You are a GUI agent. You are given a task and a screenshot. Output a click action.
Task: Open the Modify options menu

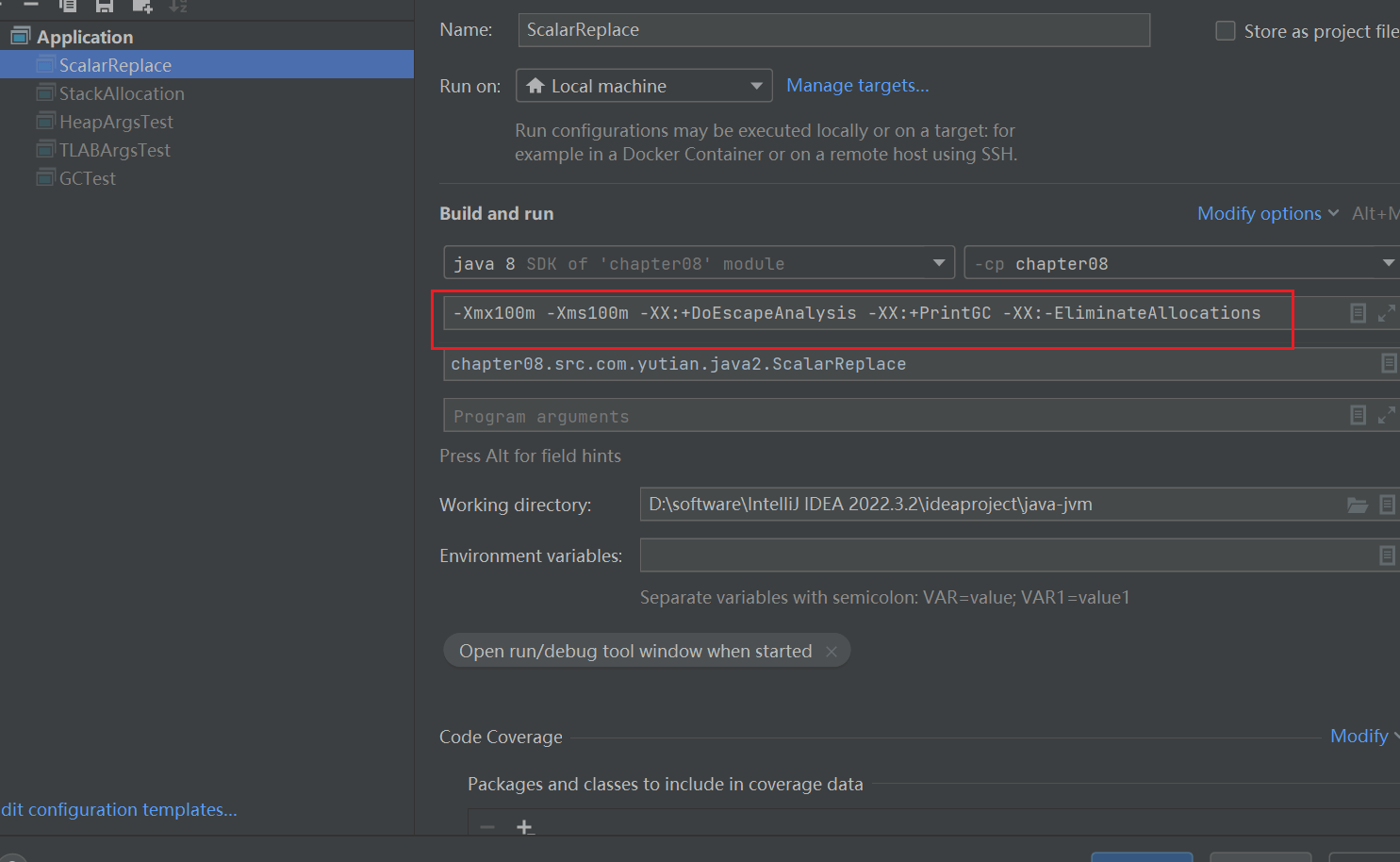(1266, 214)
